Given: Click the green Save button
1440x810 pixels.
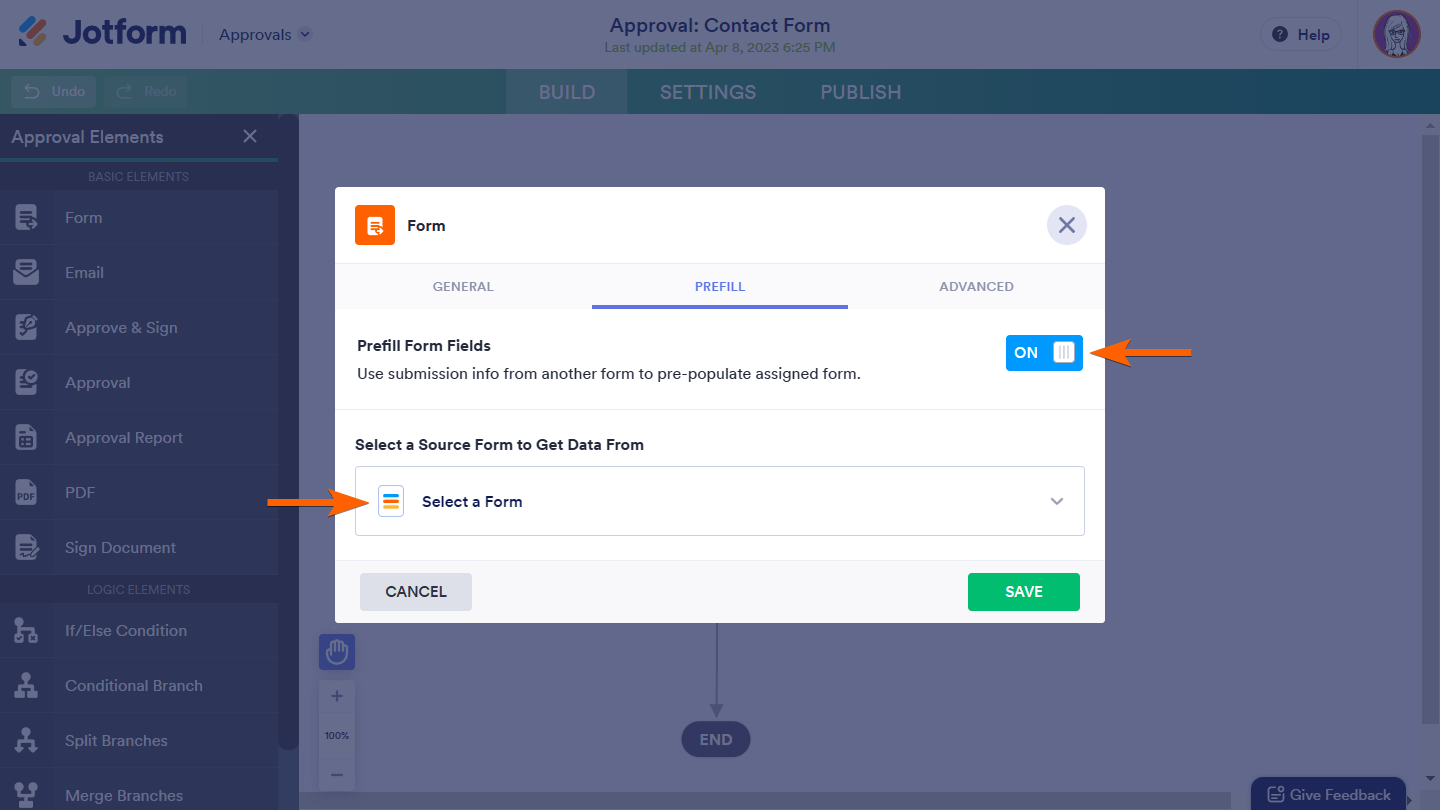Looking at the screenshot, I should click(x=1023, y=592).
